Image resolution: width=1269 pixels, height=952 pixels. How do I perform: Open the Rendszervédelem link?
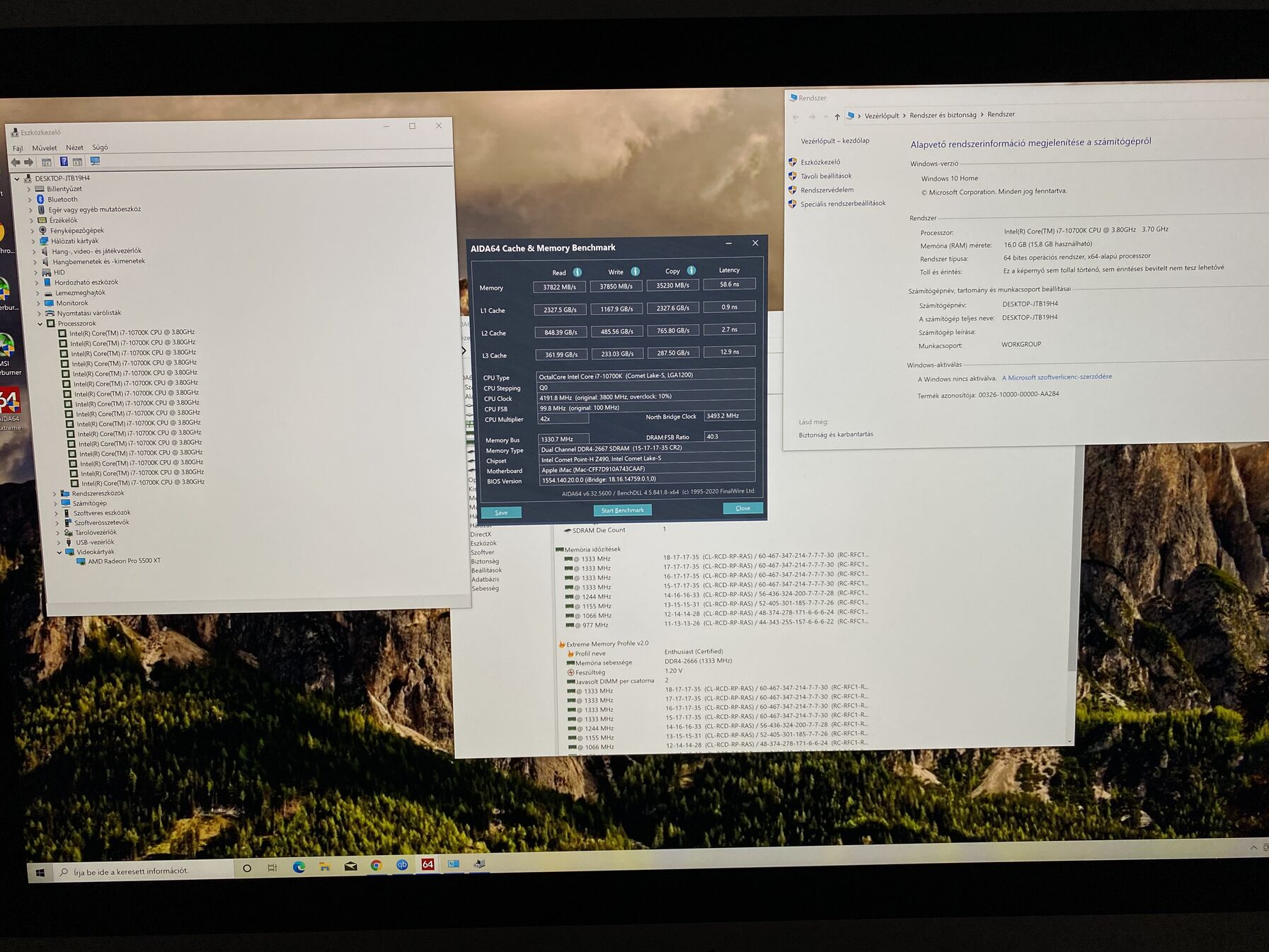click(x=827, y=190)
